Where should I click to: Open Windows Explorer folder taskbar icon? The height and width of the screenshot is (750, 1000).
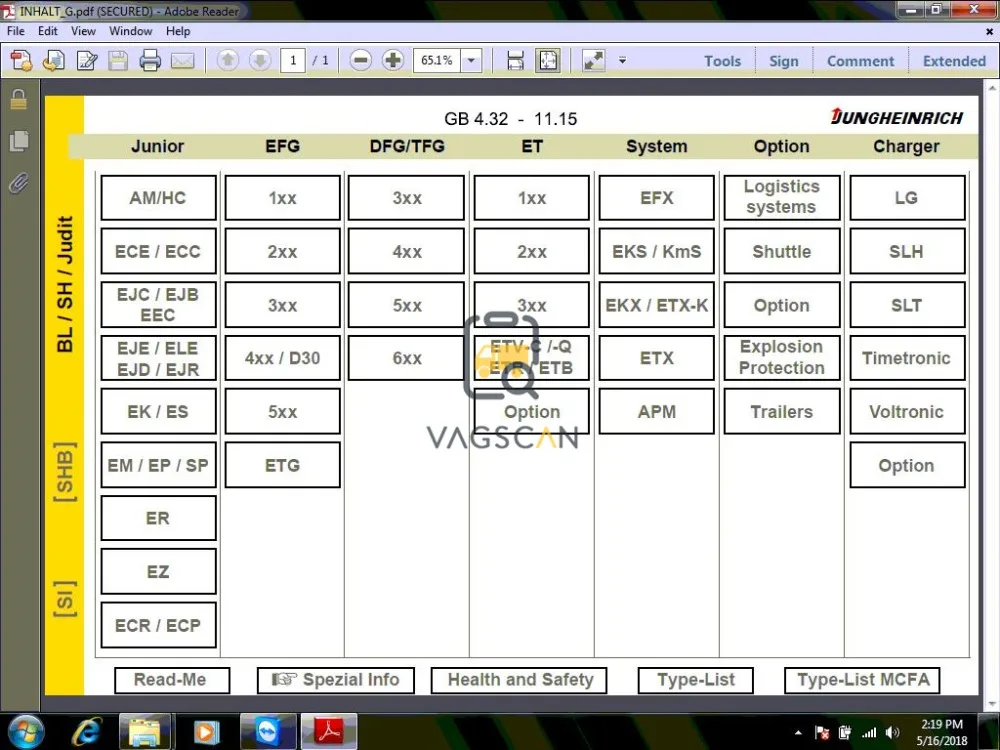tap(145, 732)
